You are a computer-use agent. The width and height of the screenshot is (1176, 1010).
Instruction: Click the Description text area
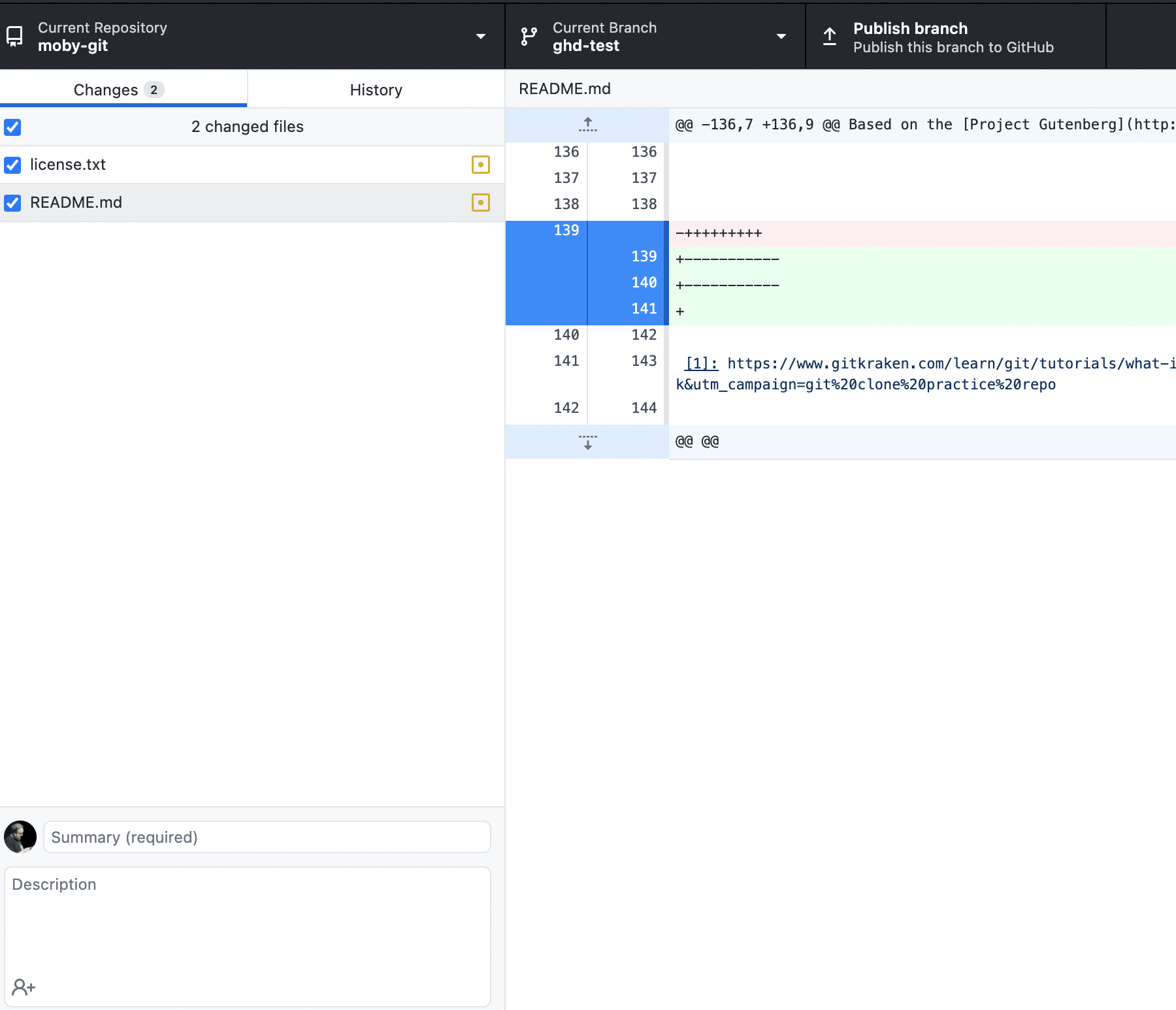coord(248,928)
